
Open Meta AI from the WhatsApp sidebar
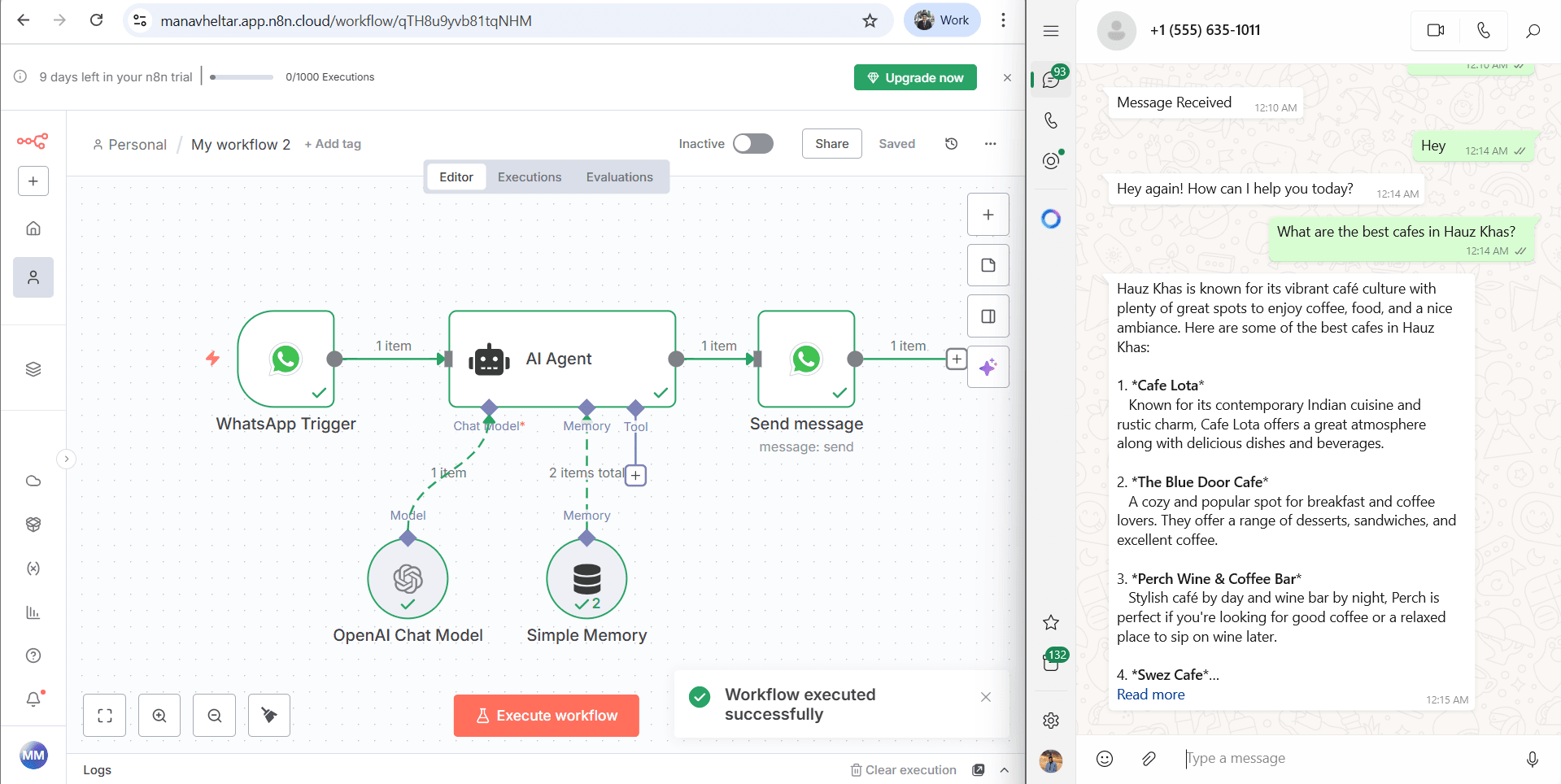point(1051,218)
